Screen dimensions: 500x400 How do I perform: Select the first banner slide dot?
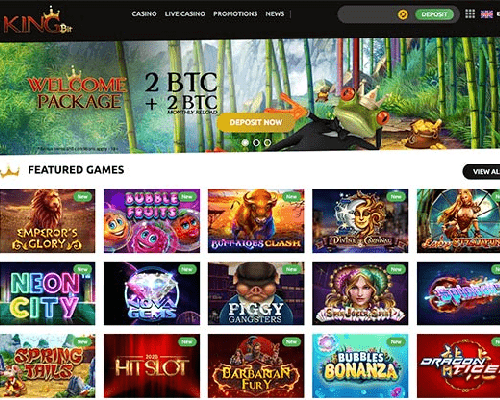click(x=245, y=143)
